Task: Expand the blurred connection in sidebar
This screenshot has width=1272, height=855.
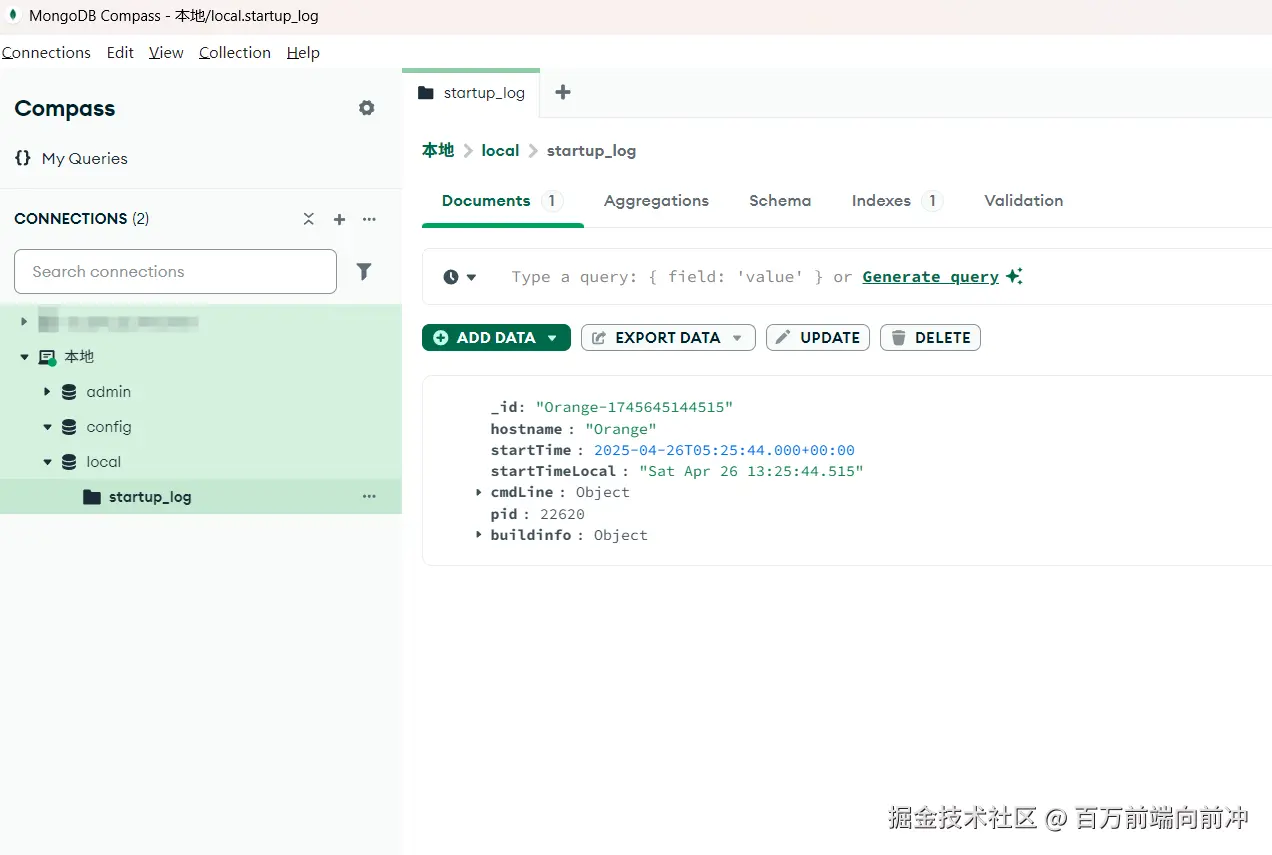Action: [x=25, y=322]
